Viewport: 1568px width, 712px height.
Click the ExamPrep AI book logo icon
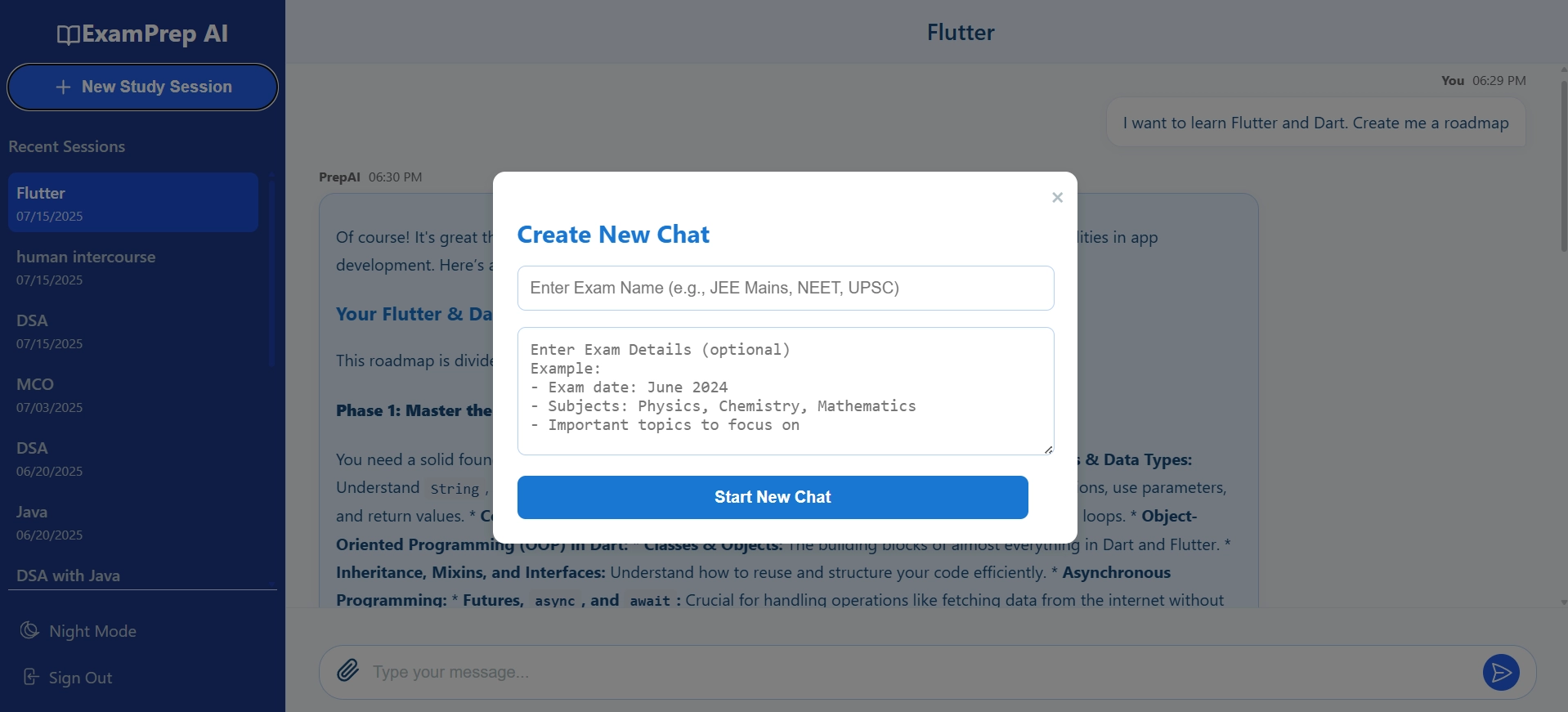(x=68, y=34)
